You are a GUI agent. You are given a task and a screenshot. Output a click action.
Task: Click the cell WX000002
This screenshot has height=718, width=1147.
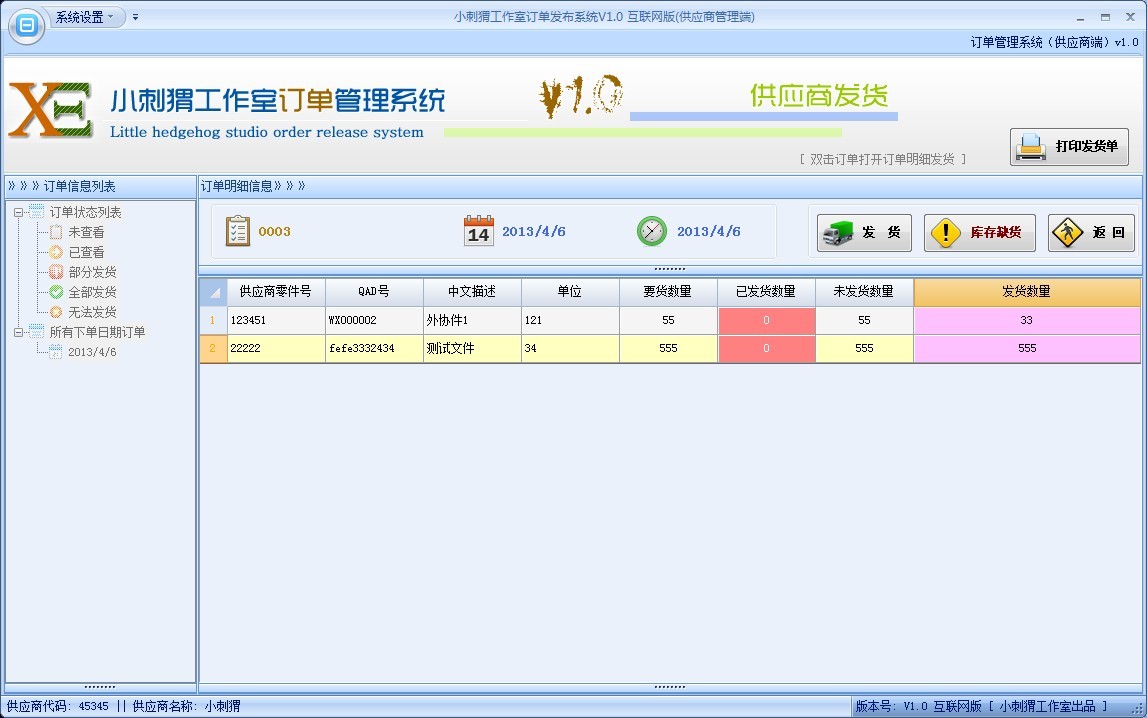click(374, 320)
